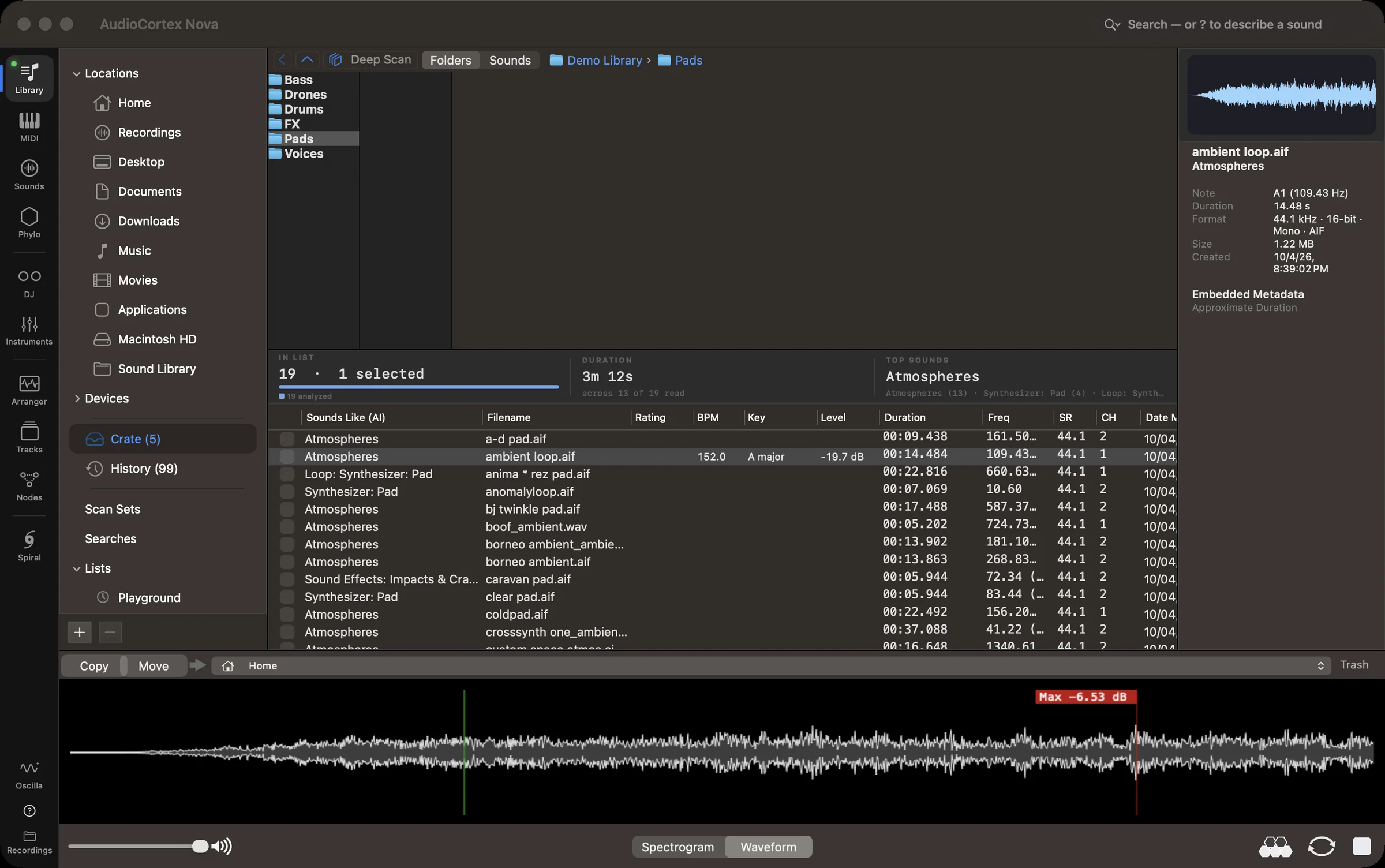This screenshot has height=868, width=1385.
Task: Tick checkbox for a-d pad.aif row
Action: [x=287, y=439]
